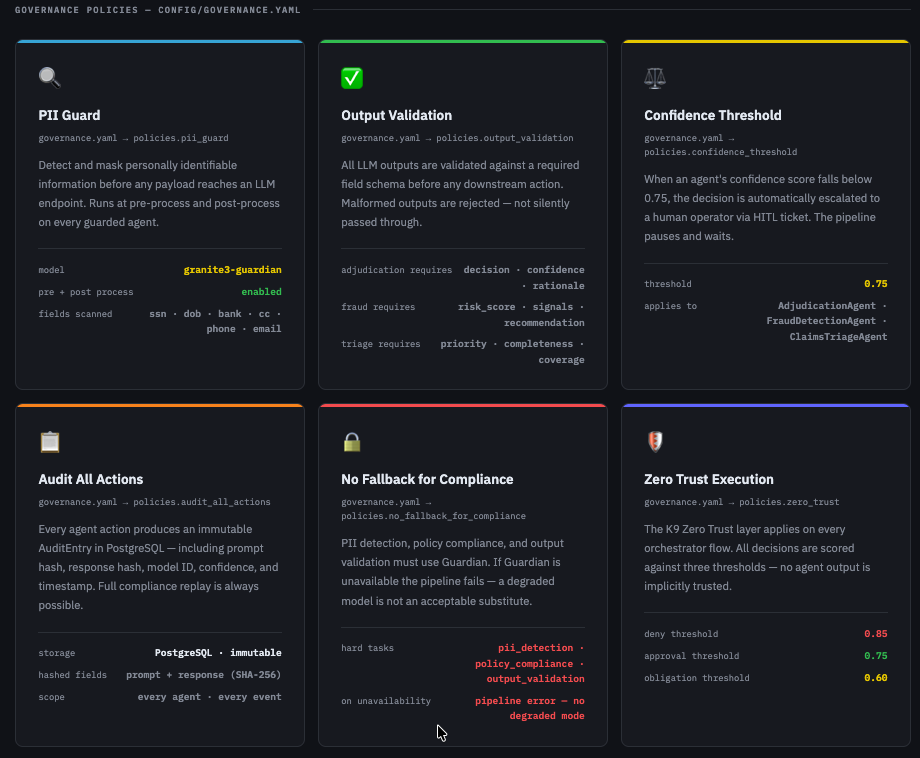Image resolution: width=920 pixels, height=758 pixels.
Task: Click the red output_validation hard task value
Action: pos(535,679)
